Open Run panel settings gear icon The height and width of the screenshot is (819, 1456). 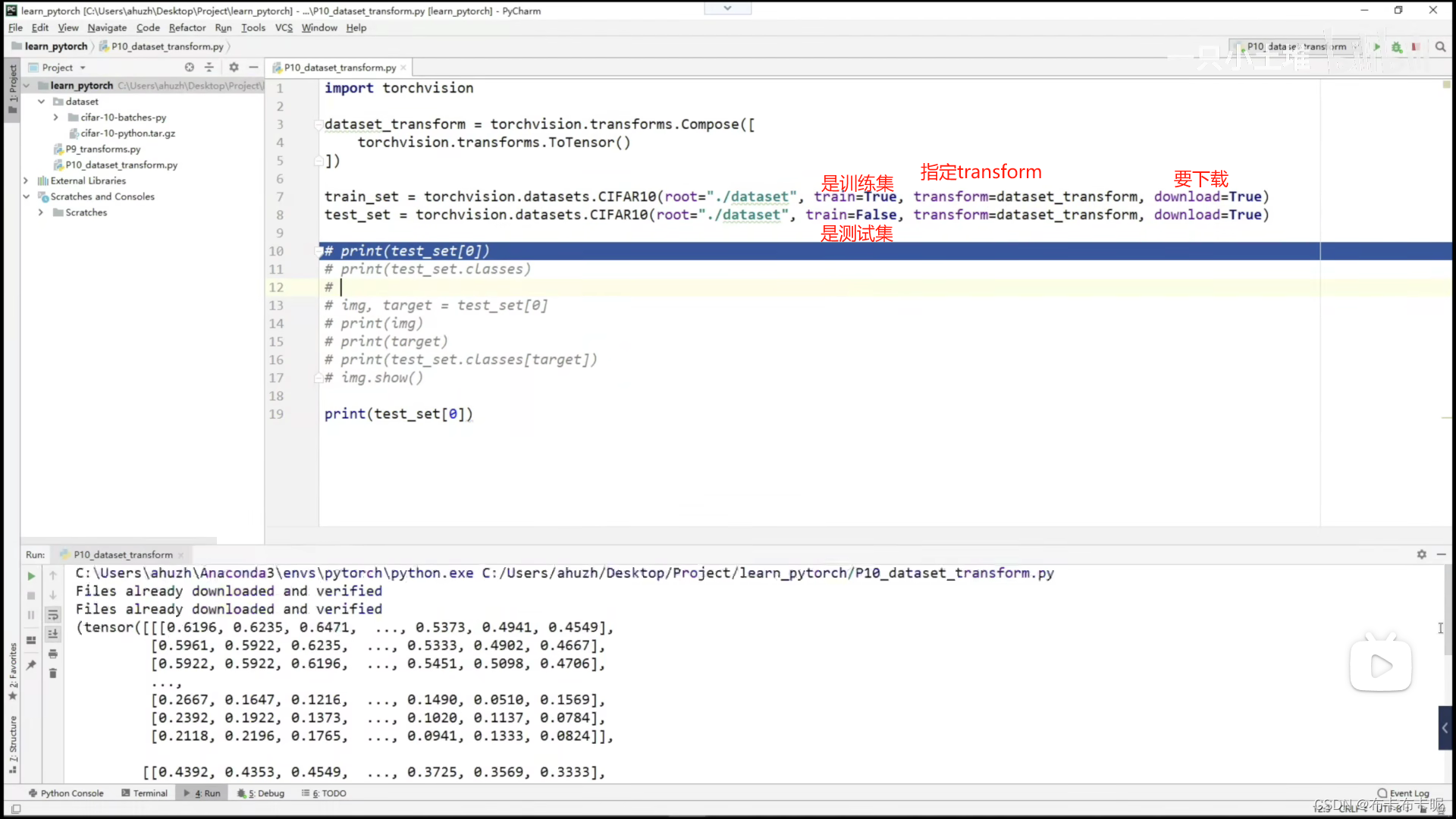(1422, 554)
